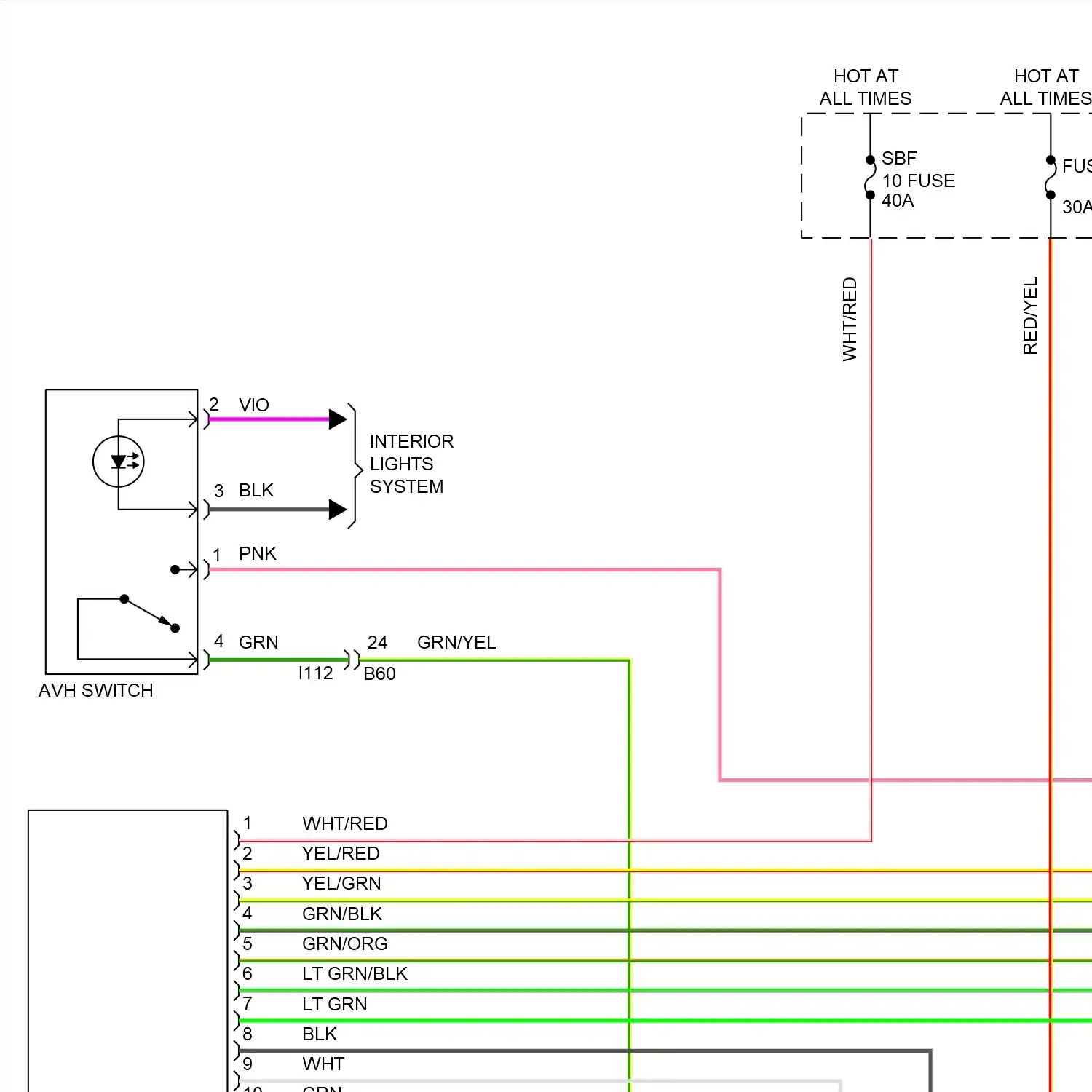Select pin 8 BLK label on lower connector
Image resolution: width=1092 pixels, height=1092 pixels.
[x=320, y=1034]
